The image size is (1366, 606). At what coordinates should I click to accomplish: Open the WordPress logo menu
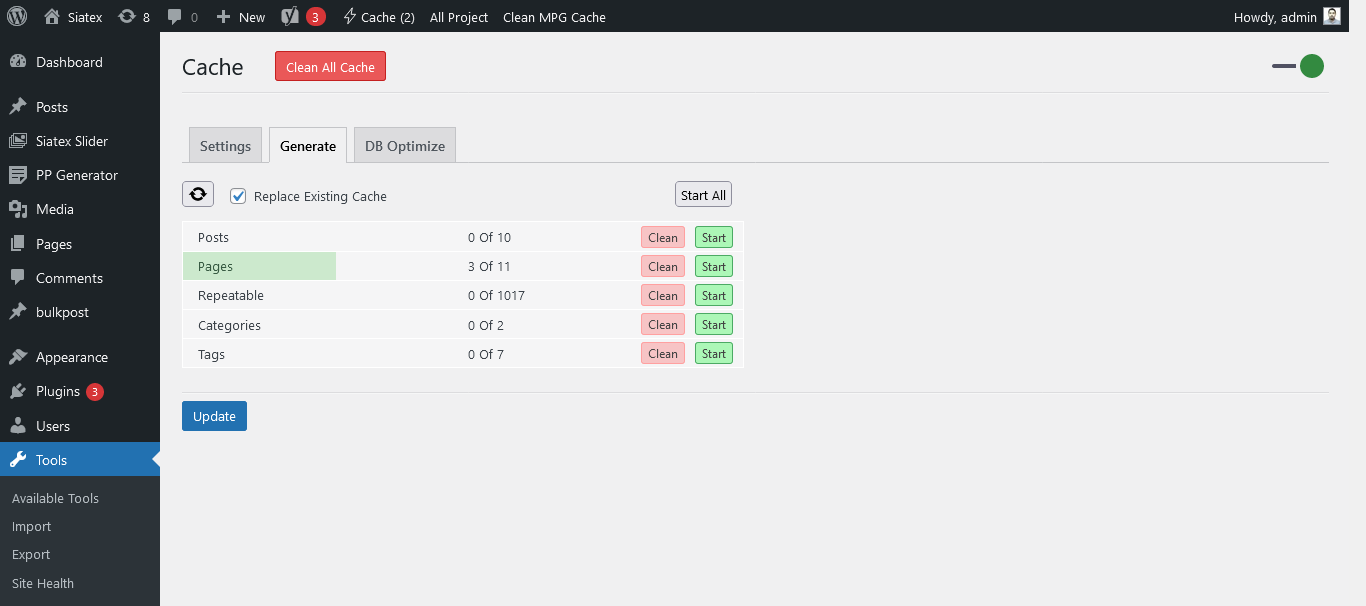pos(15,16)
